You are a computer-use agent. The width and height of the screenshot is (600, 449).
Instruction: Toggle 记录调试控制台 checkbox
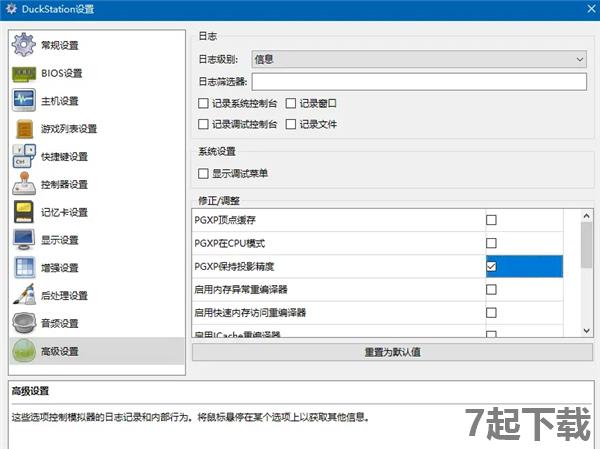(203, 124)
